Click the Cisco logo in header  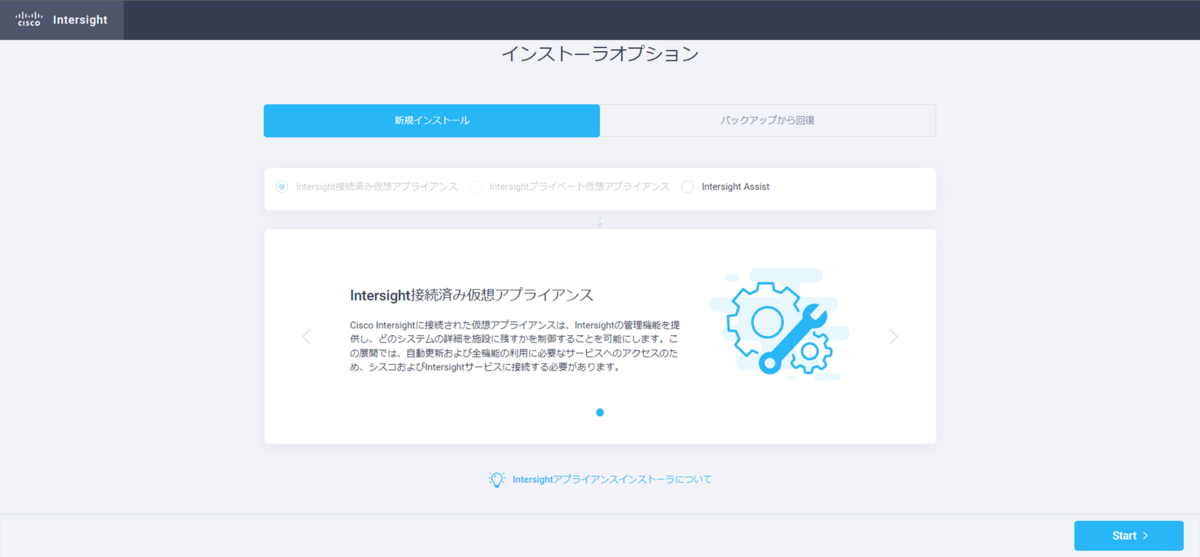click(29, 19)
